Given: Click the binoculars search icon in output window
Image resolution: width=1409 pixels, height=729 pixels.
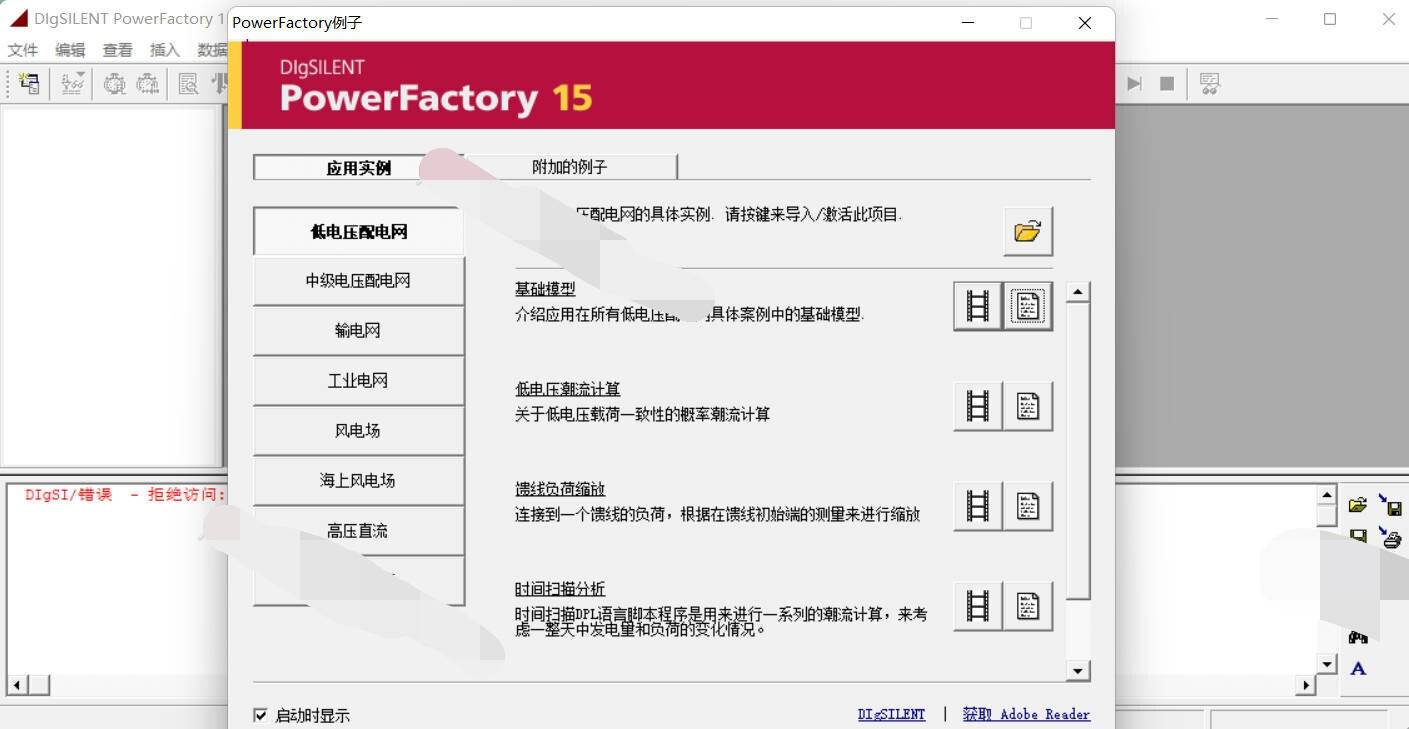Looking at the screenshot, I should (1358, 636).
